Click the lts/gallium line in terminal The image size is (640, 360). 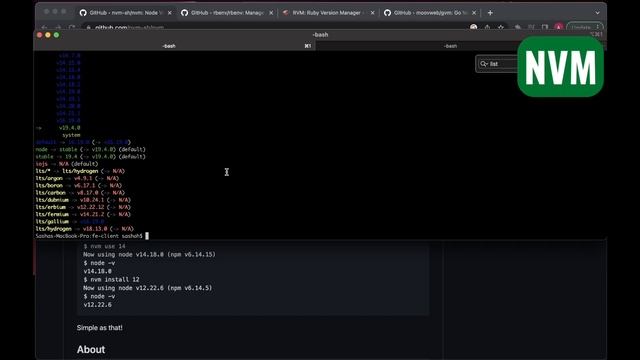click(70, 222)
